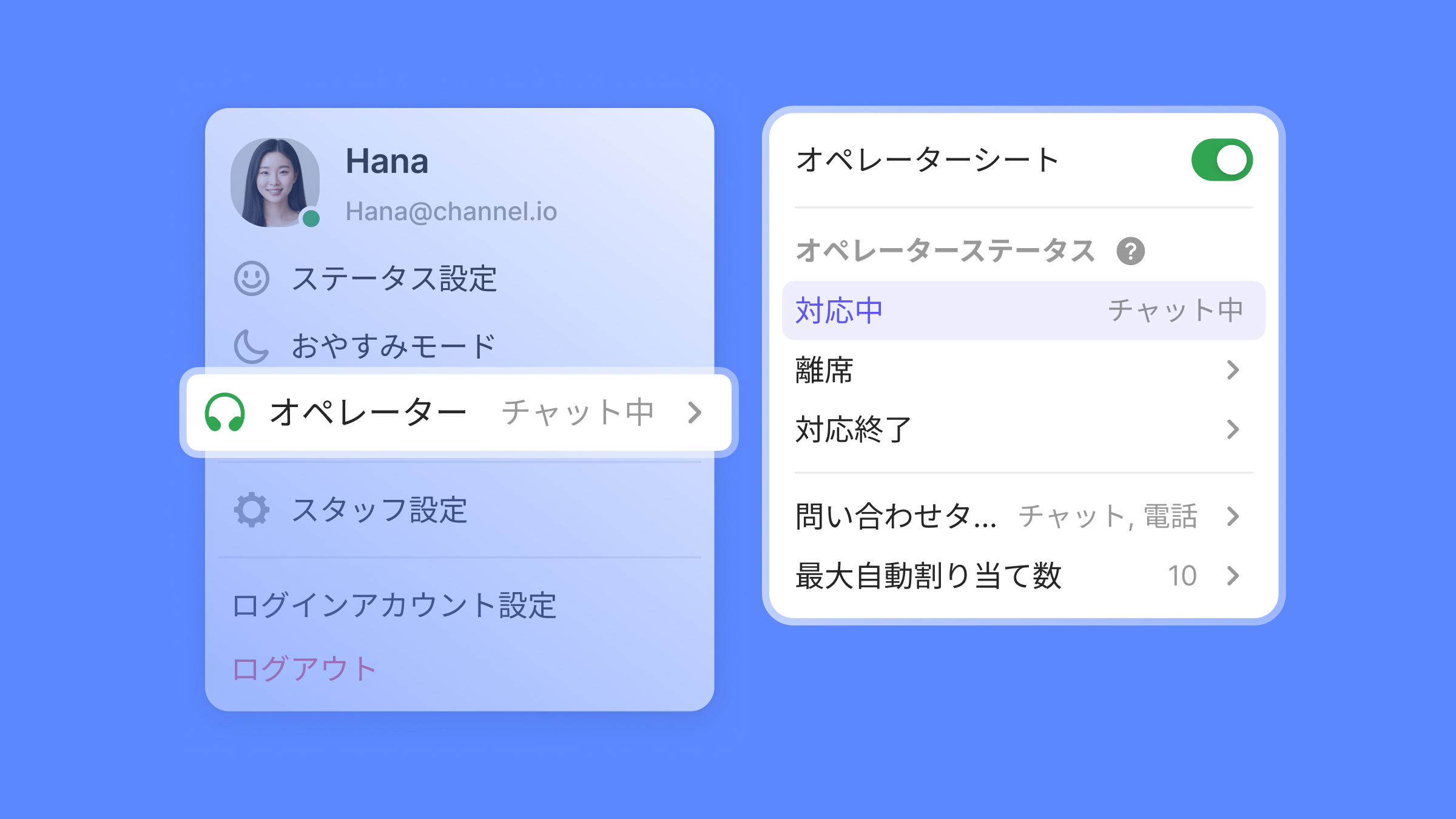This screenshot has height=819, width=1456.
Task: Expand the オペレーター row chevron
Action: click(695, 413)
